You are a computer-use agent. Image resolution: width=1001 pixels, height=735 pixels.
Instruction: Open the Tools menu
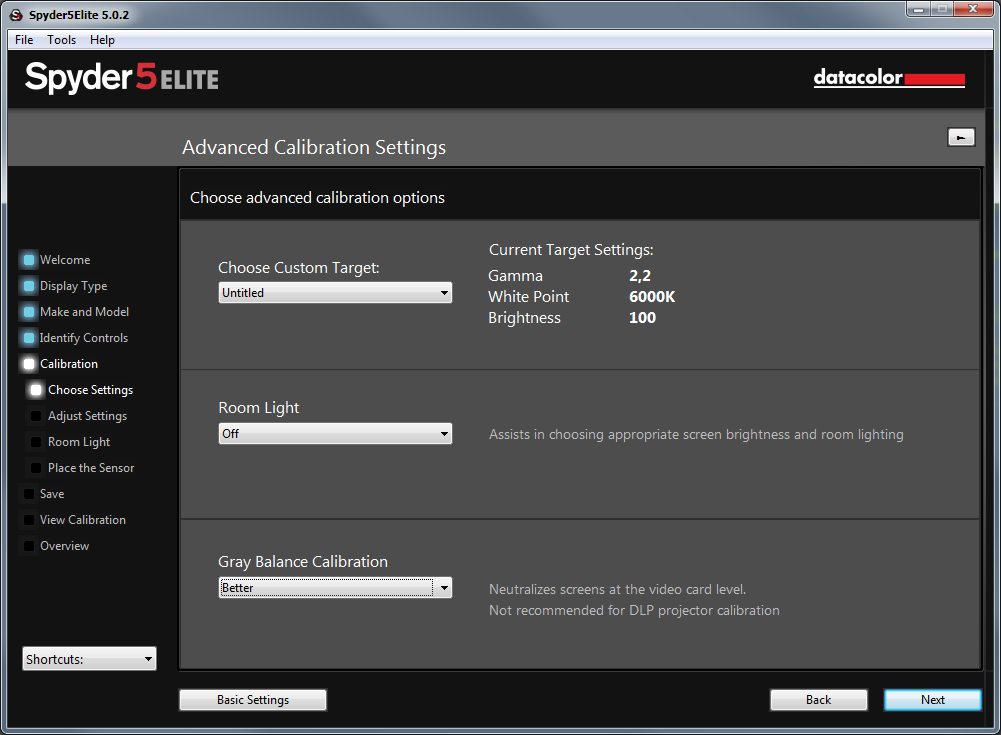[x=61, y=40]
